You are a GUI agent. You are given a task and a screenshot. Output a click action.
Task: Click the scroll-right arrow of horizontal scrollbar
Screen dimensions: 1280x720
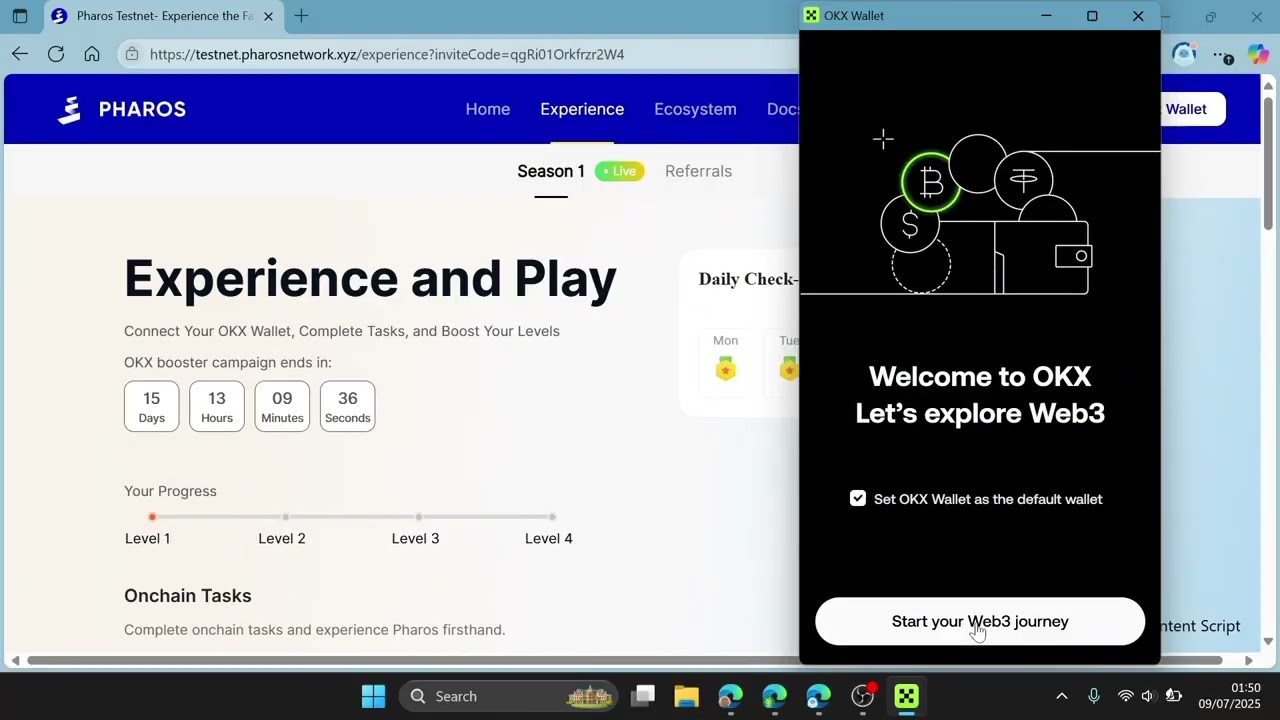1248,660
